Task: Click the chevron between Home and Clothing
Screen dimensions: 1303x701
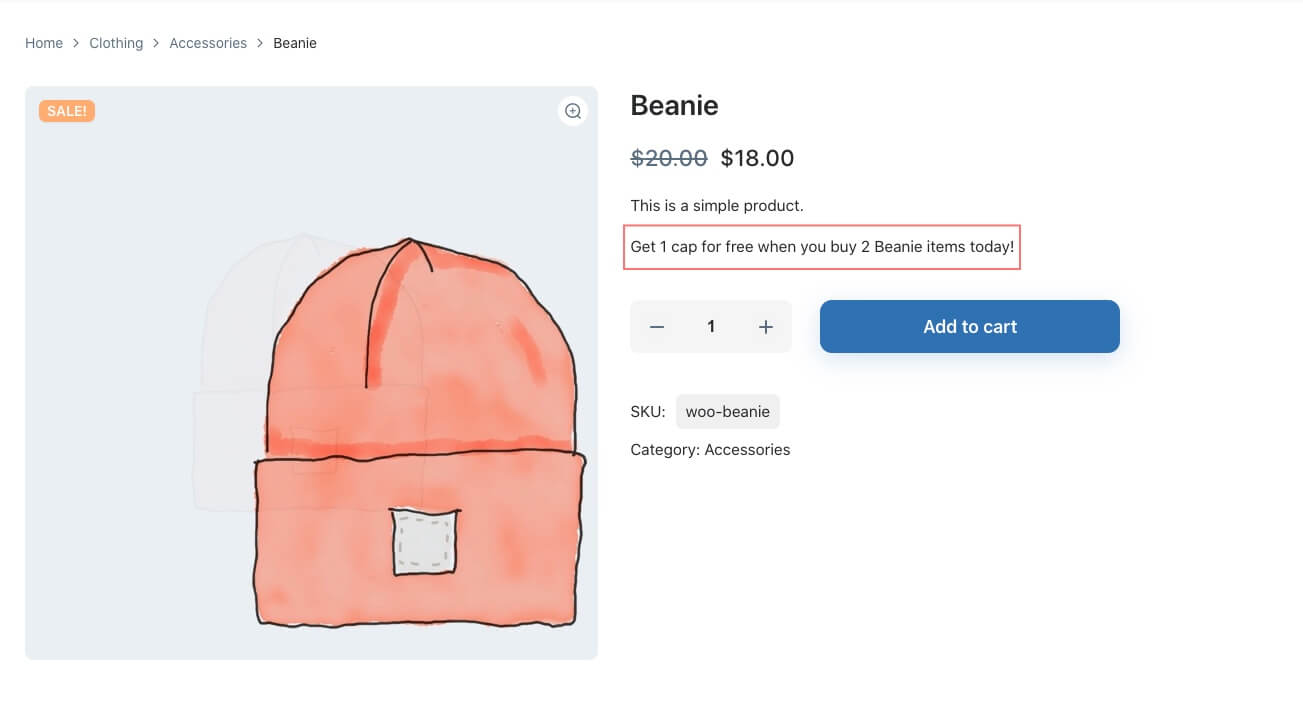Action: [x=76, y=43]
